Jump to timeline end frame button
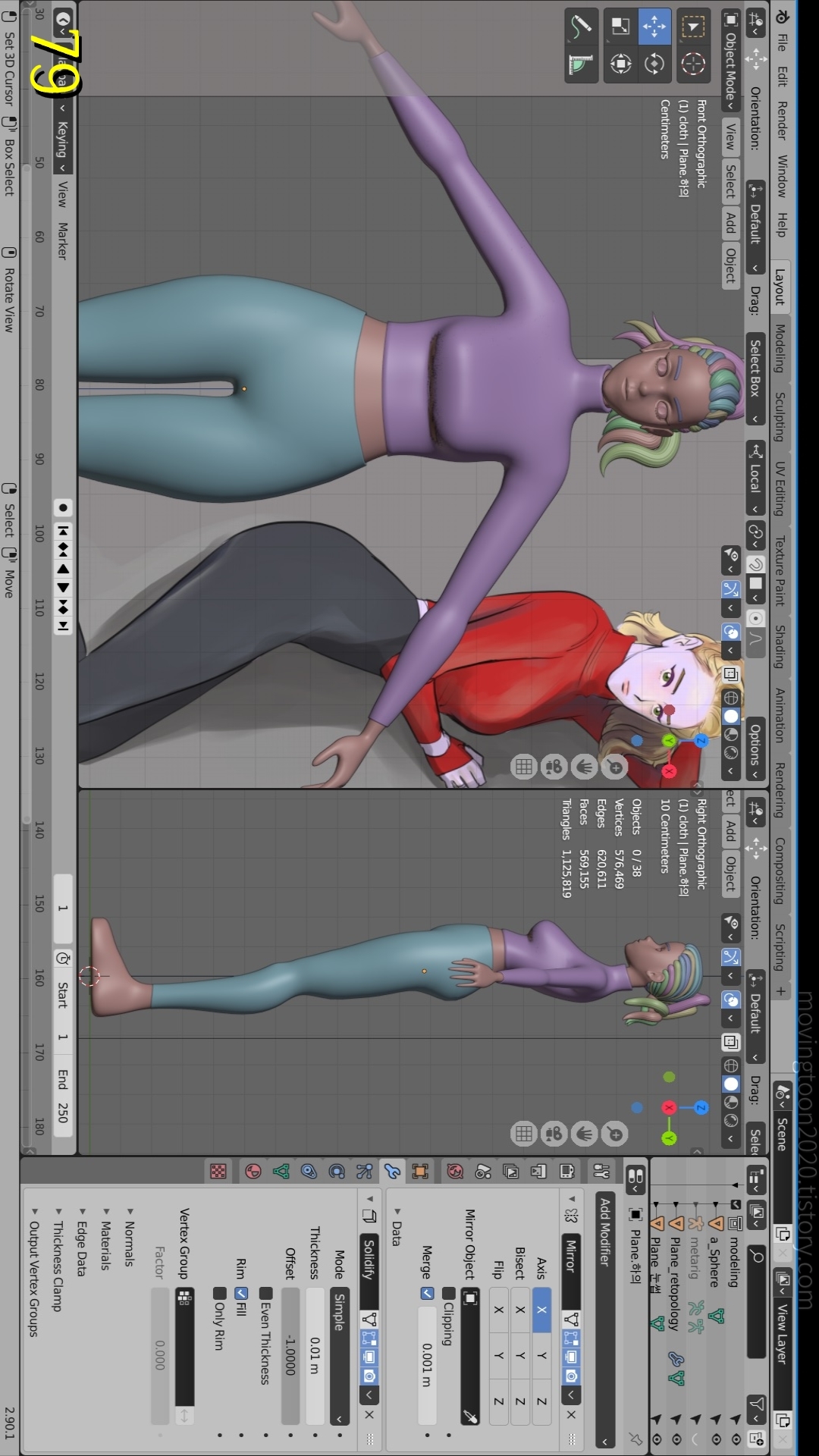The image size is (819, 1456). coord(63,626)
